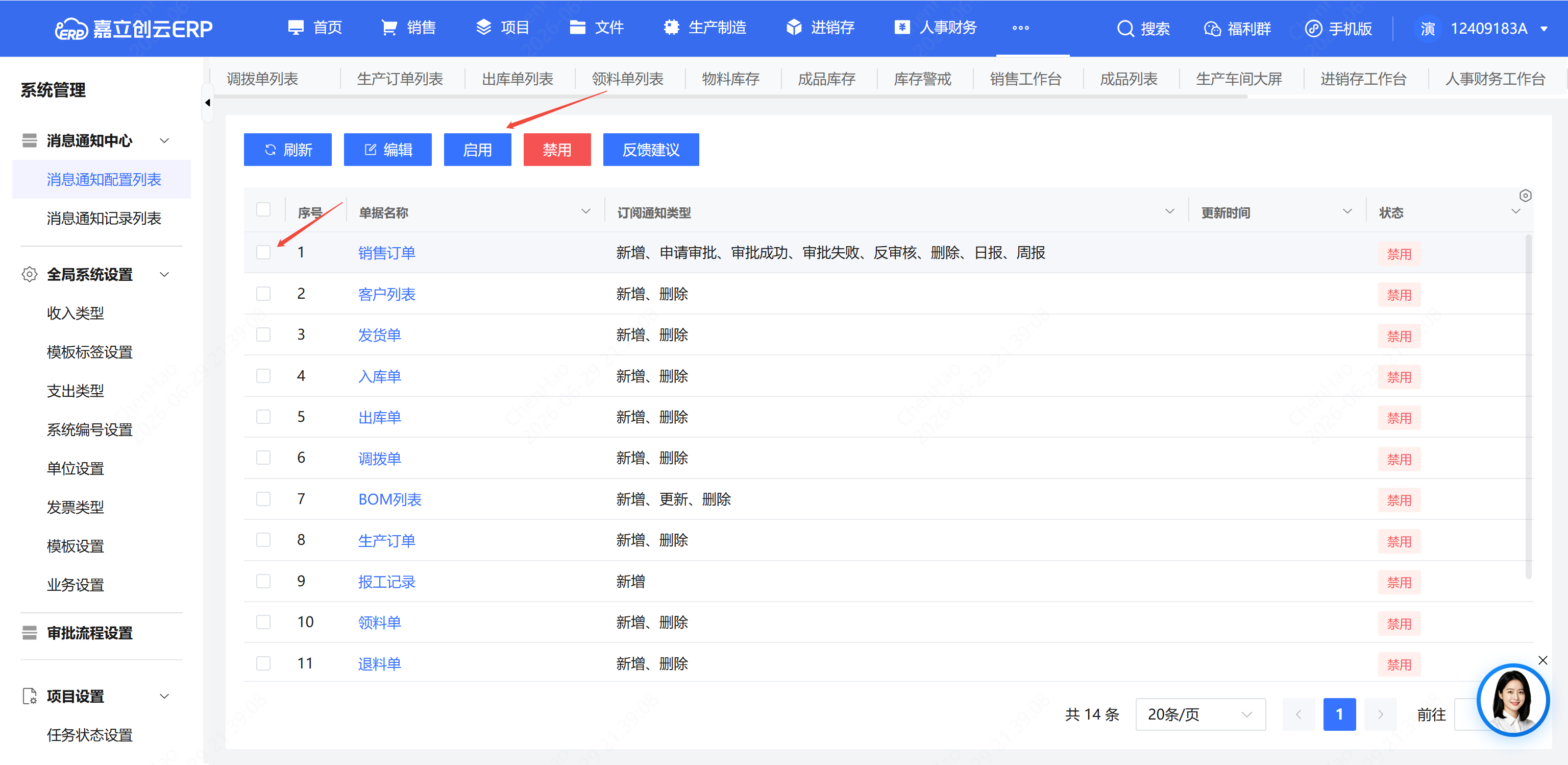Check the row 2 客户列表 checkbox

point(263,294)
